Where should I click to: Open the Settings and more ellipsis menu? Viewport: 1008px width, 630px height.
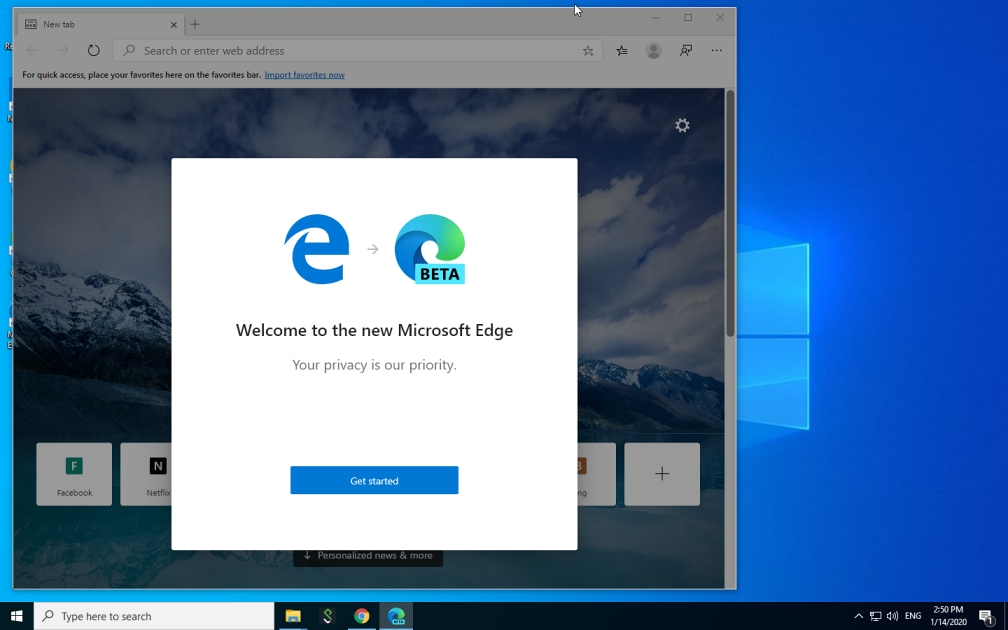click(717, 50)
